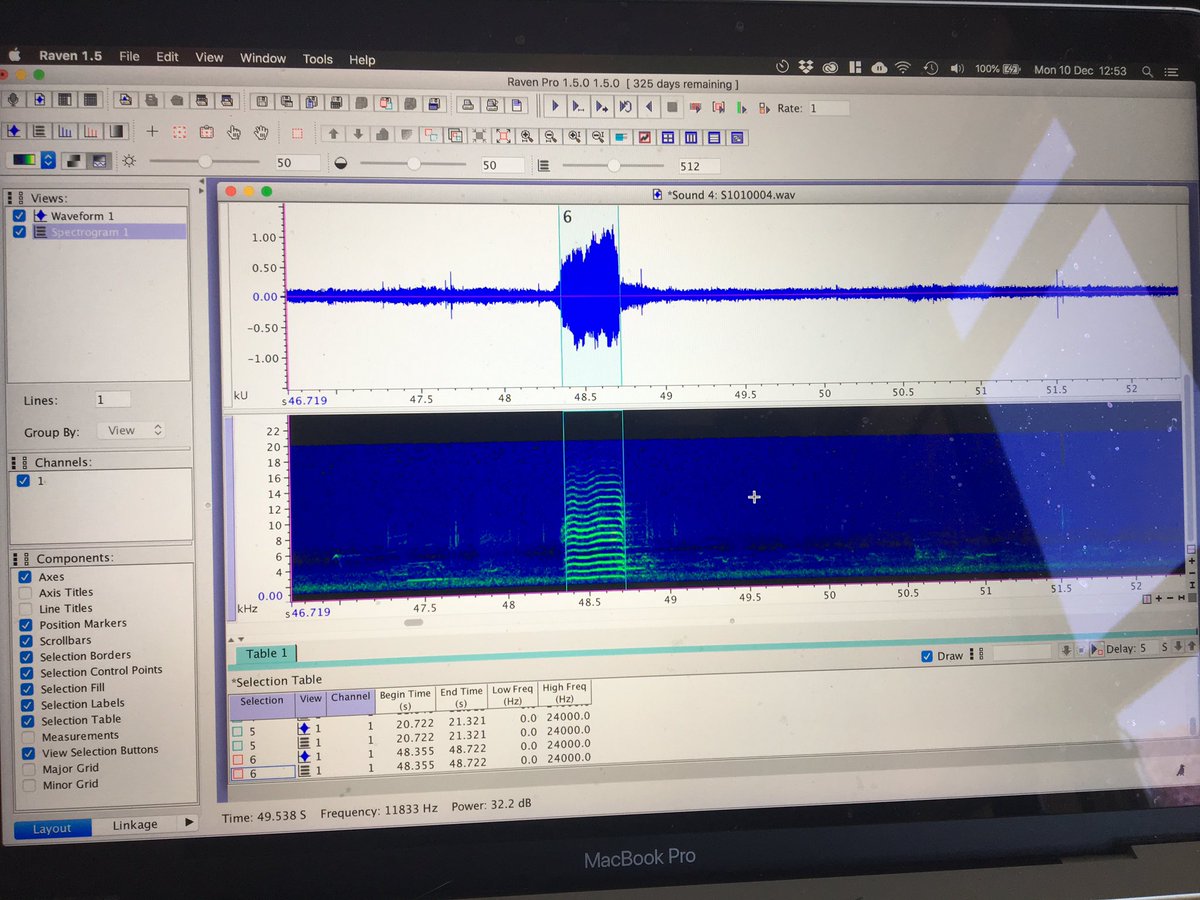Enable the Axis Titles checkbox
Viewport: 1200px width, 900px height.
[24, 593]
